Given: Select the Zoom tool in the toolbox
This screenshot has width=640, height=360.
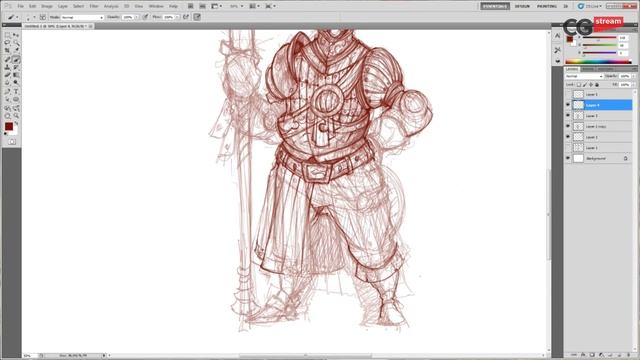Looking at the screenshot, I should pyautogui.click(x=16, y=116).
